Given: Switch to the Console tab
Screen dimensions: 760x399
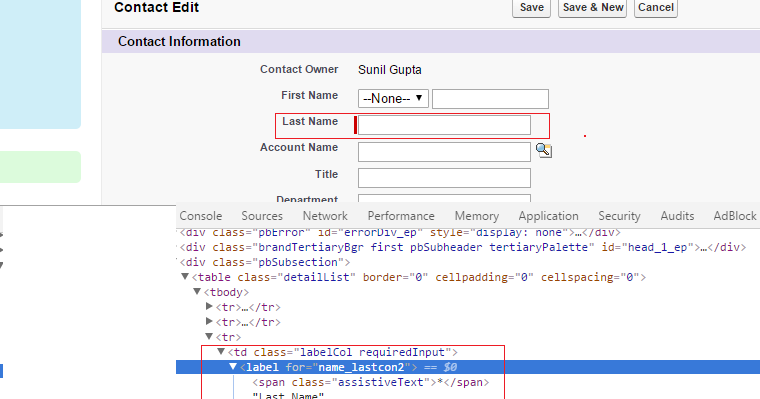Looking at the screenshot, I should click(201, 216).
